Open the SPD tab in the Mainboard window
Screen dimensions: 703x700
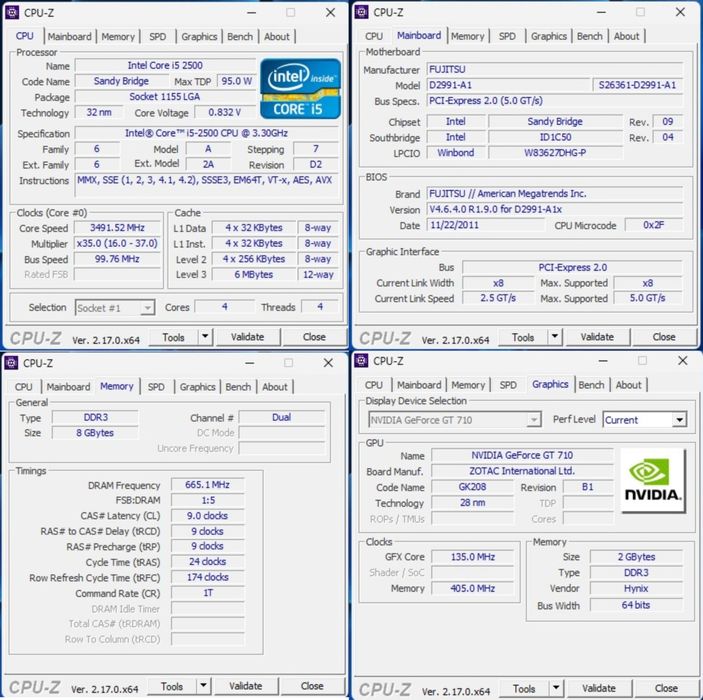pyautogui.click(x=507, y=36)
